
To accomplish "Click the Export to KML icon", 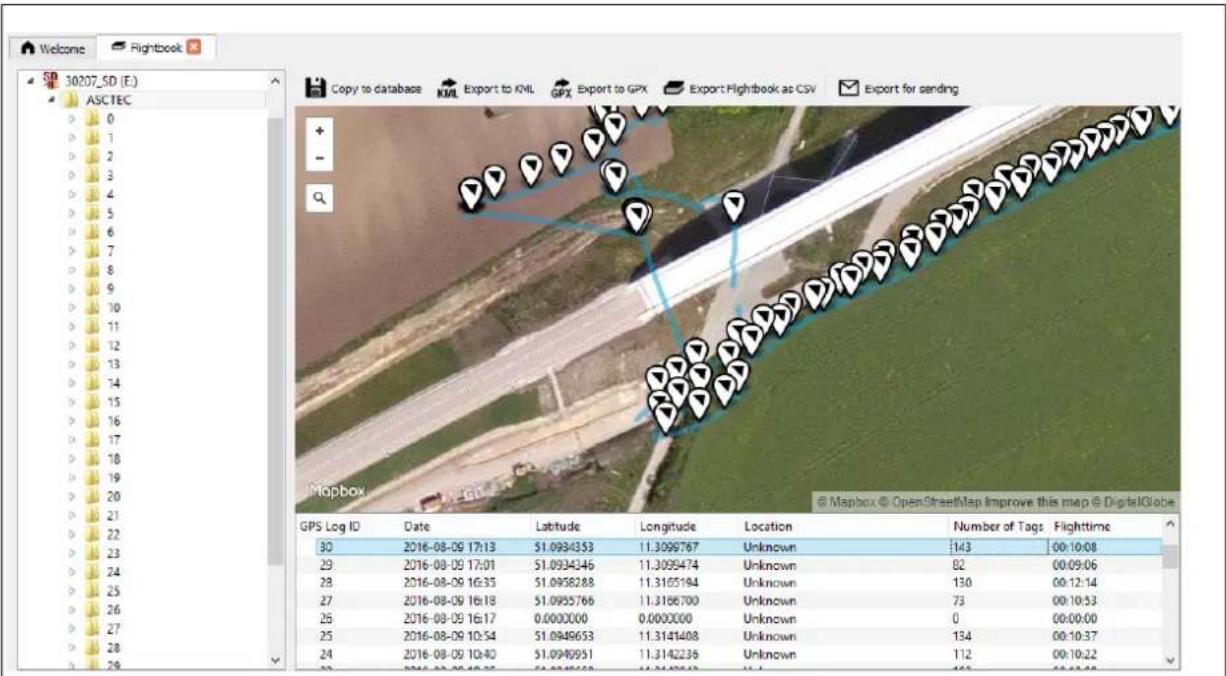I will click(447, 89).
